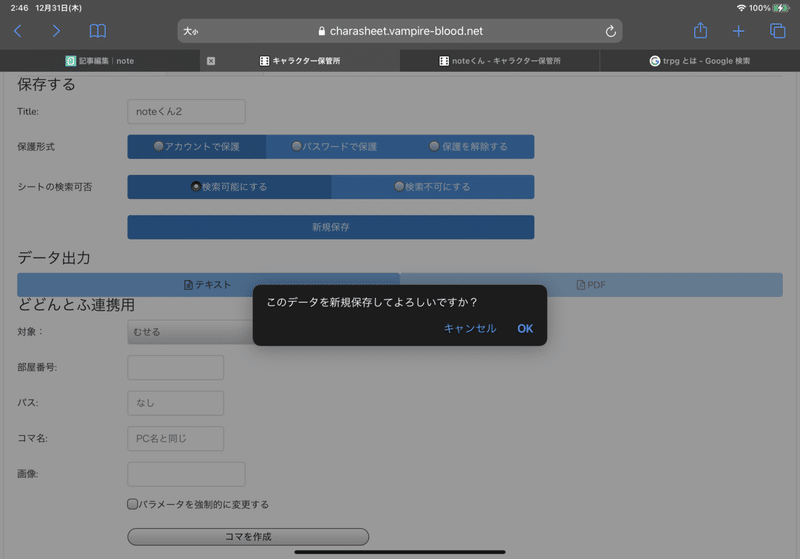This screenshot has width=800, height=559.
Task: Choose 検索不可にする radio option
Action: [x=433, y=187]
